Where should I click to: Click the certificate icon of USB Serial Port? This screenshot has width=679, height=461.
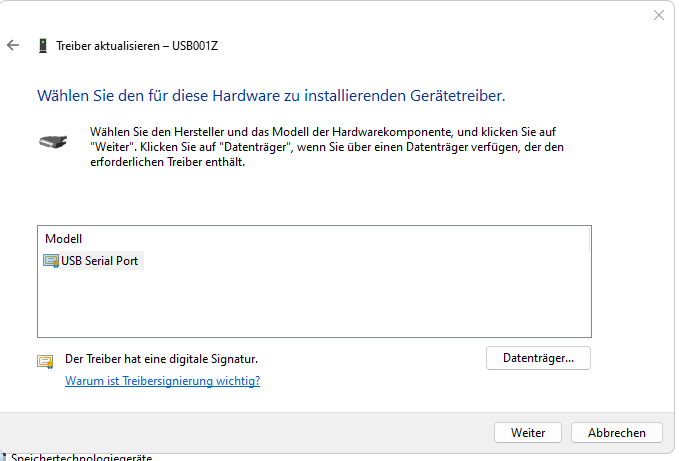pos(51,261)
